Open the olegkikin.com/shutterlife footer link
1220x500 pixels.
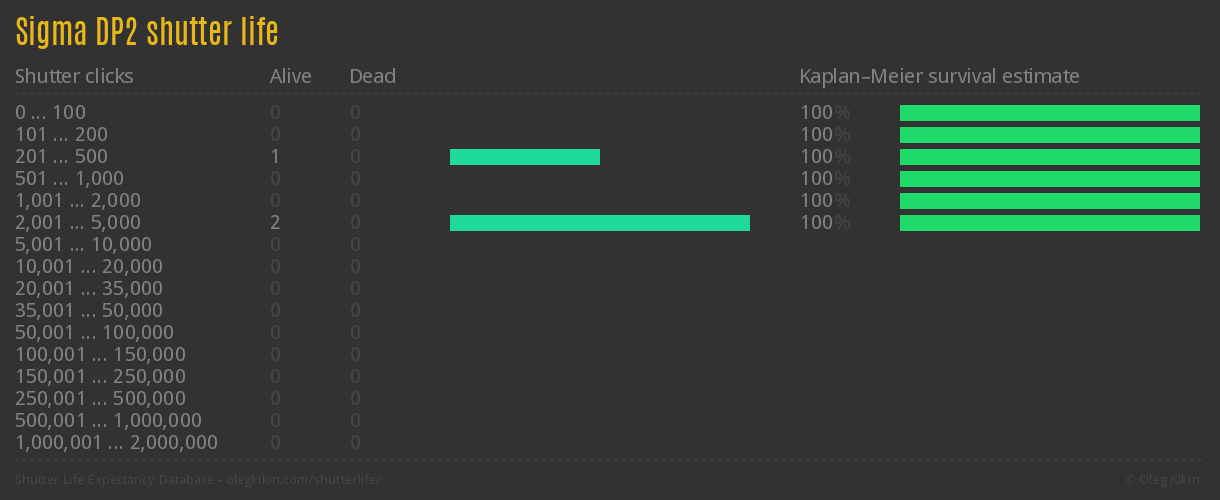(304, 480)
